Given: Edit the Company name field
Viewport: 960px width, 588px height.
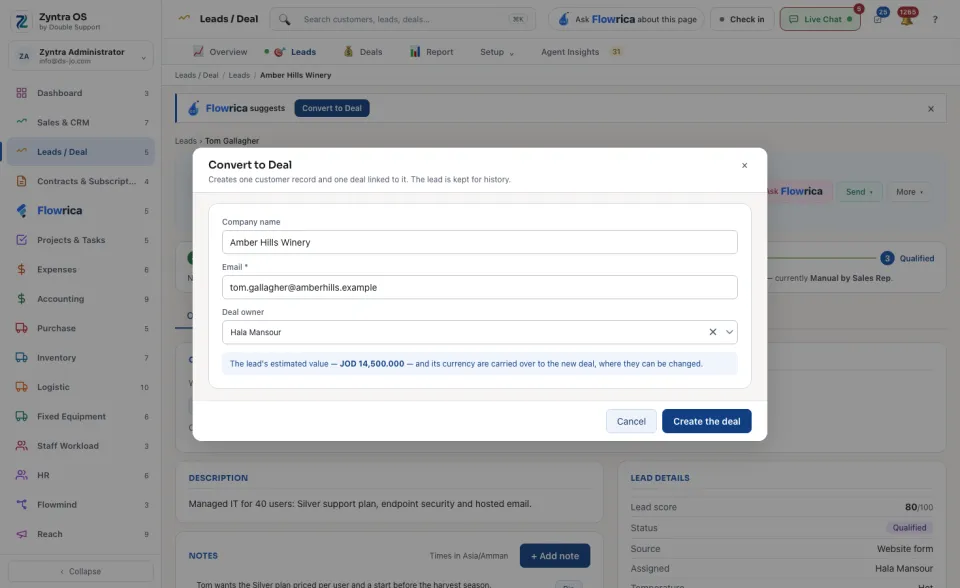Looking at the screenshot, I should [x=479, y=243].
